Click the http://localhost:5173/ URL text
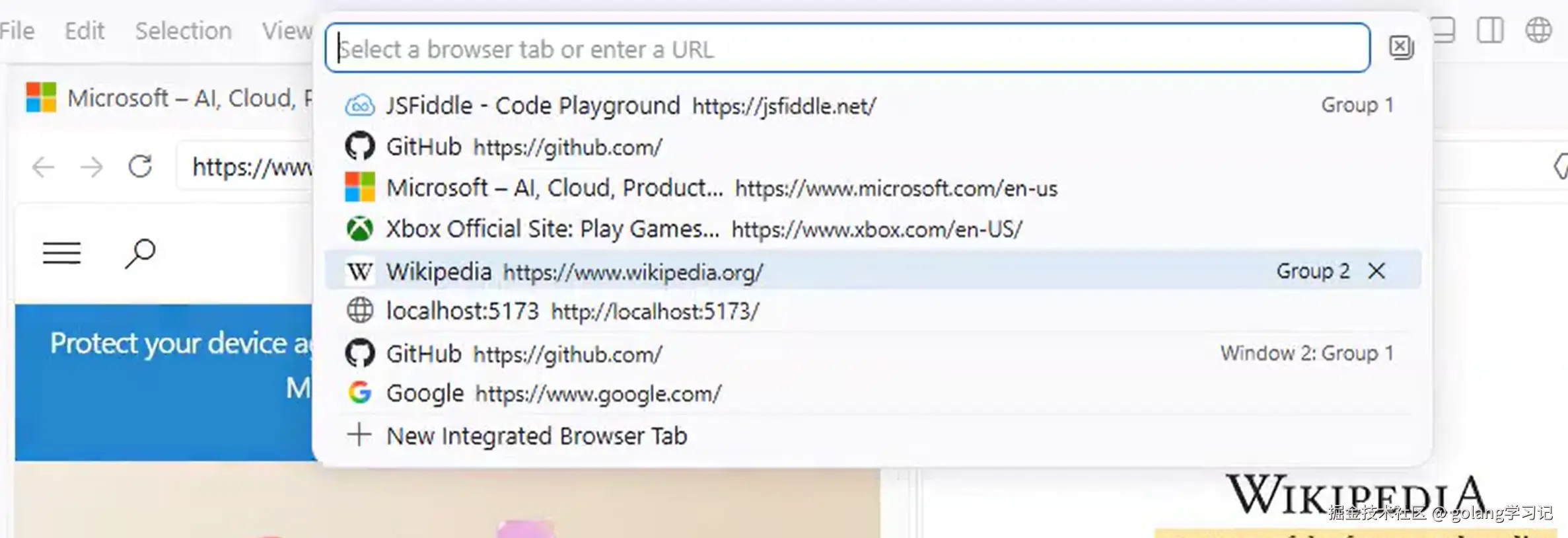Viewport: 1568px width, 538px height. (x=655, y=311)
